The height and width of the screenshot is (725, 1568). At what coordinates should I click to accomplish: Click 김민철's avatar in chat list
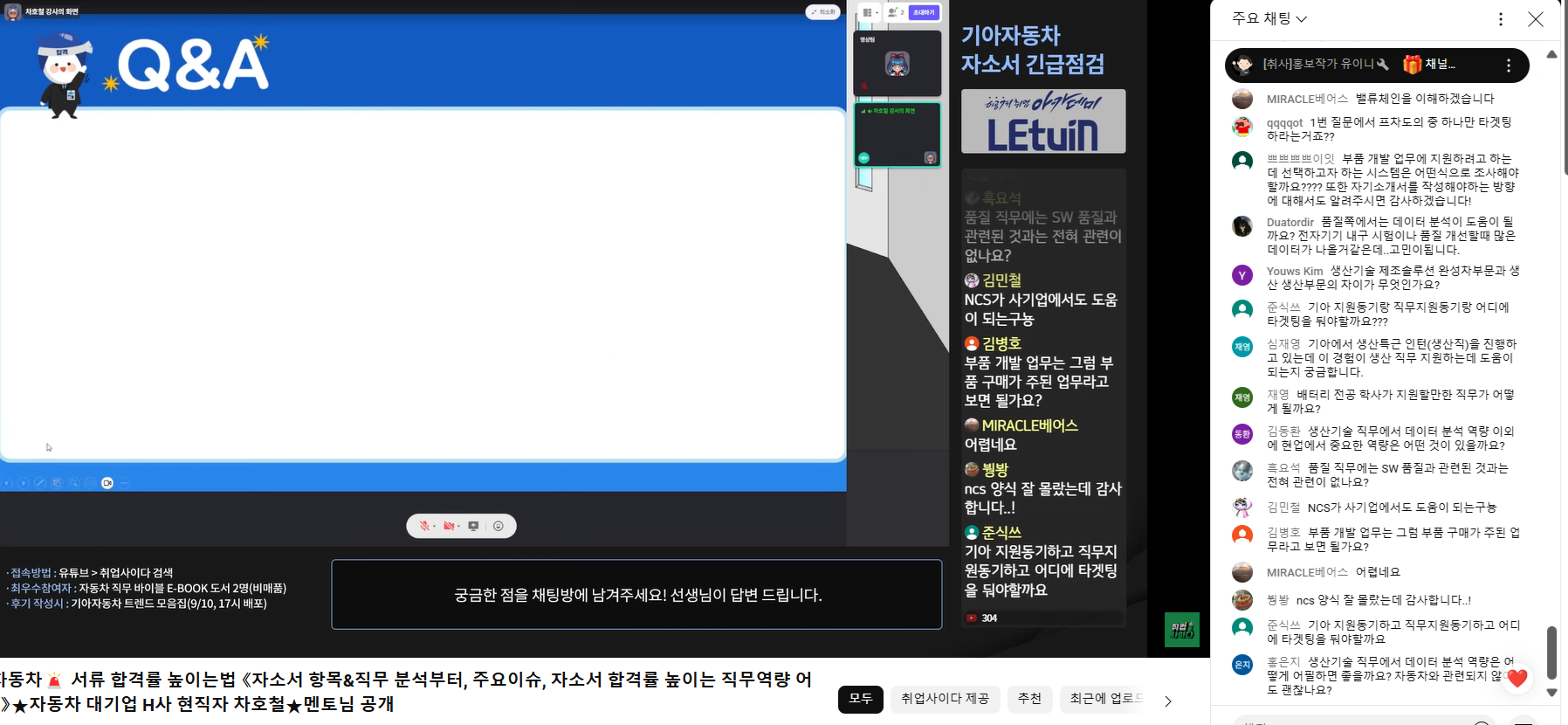point(1242,507)
